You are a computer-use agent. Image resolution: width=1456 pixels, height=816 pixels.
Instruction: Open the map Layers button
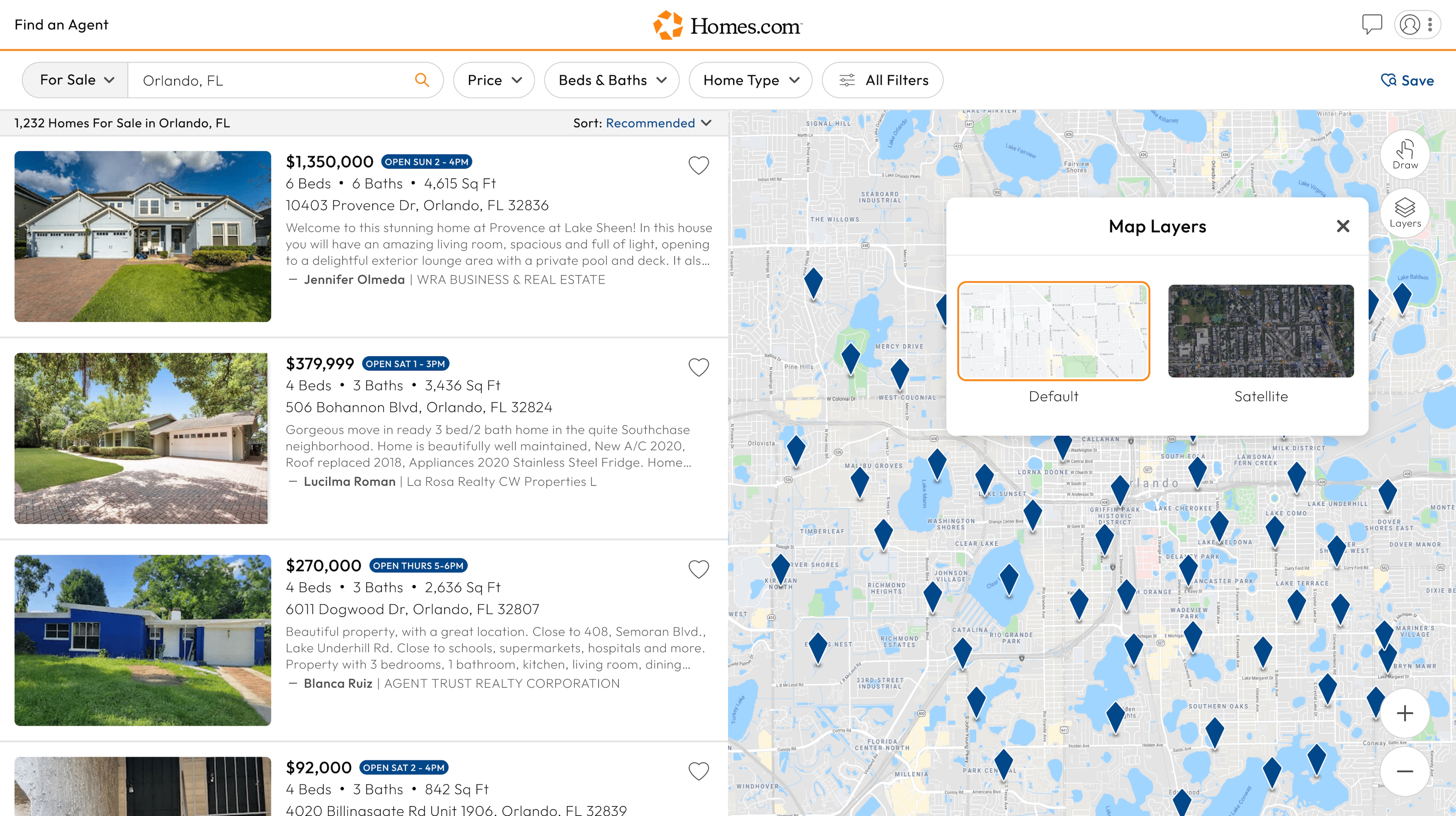tap(1404, 213)
